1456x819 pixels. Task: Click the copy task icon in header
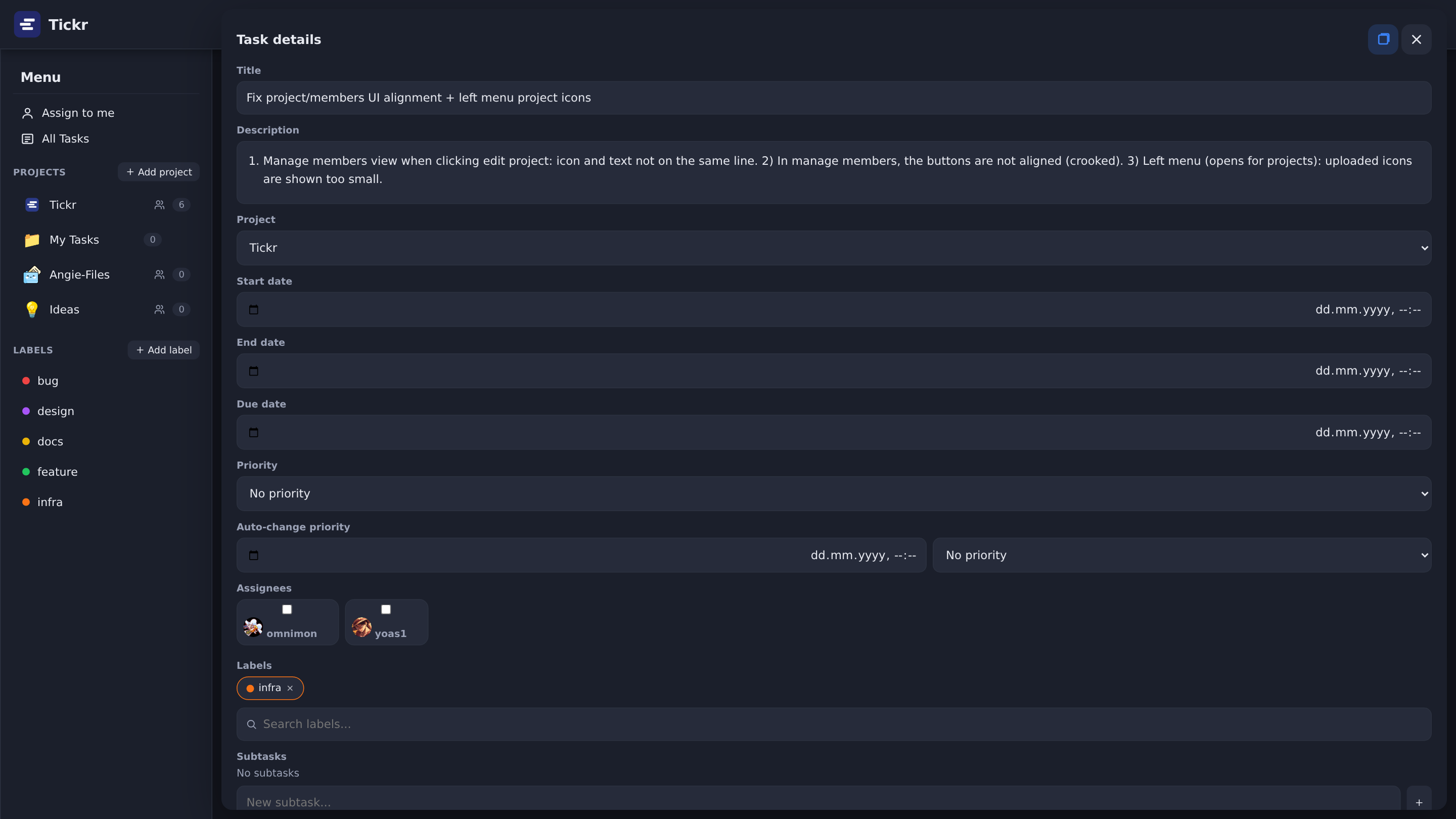1383,39
